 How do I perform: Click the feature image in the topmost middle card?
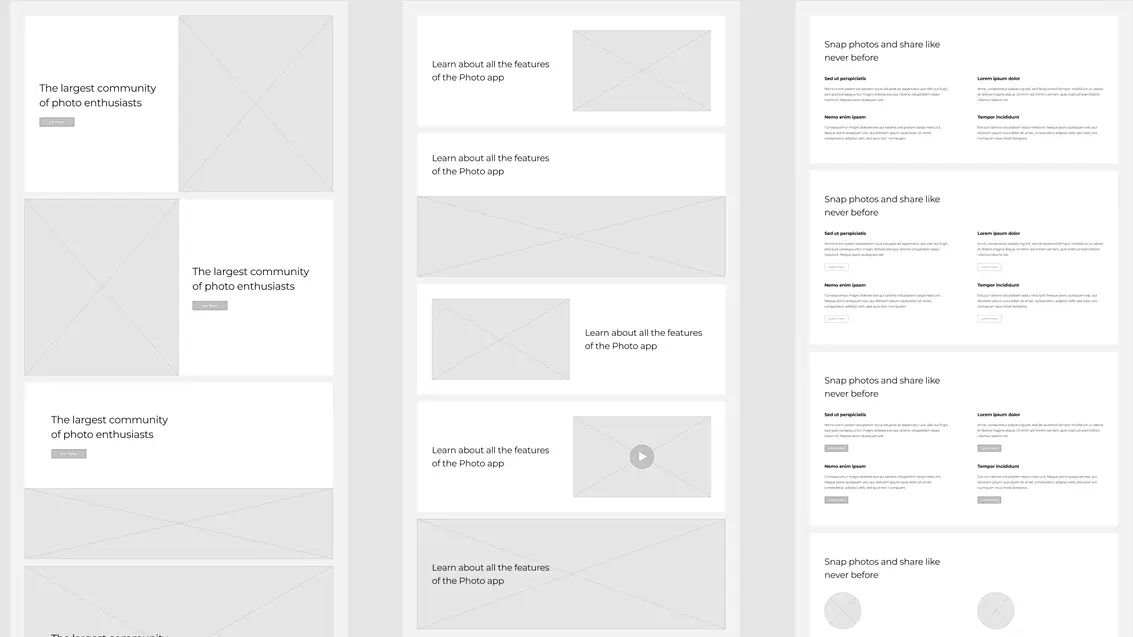(x=641, y=70)
